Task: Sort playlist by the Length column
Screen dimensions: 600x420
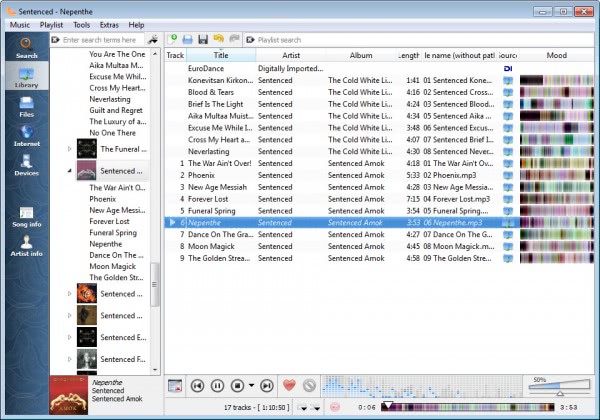Action: tap(409, 55)
